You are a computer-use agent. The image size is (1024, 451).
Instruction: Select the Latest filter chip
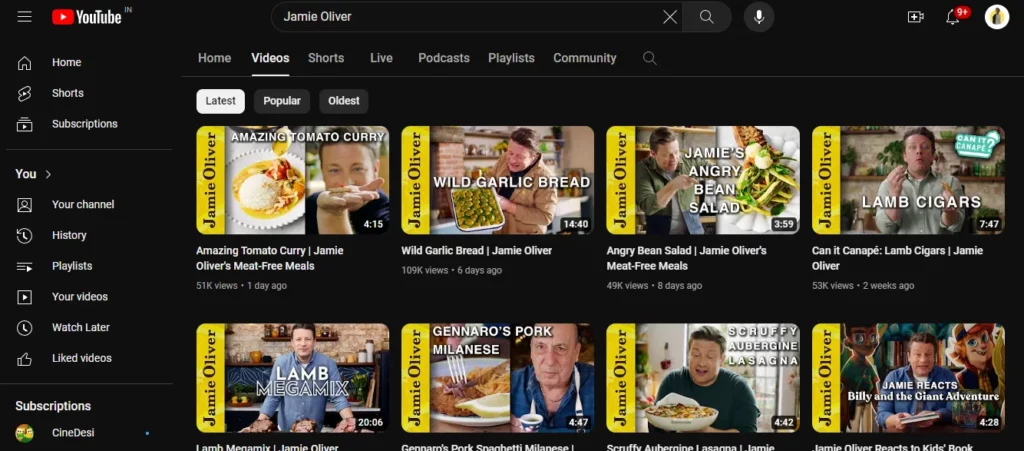(221, 101)
